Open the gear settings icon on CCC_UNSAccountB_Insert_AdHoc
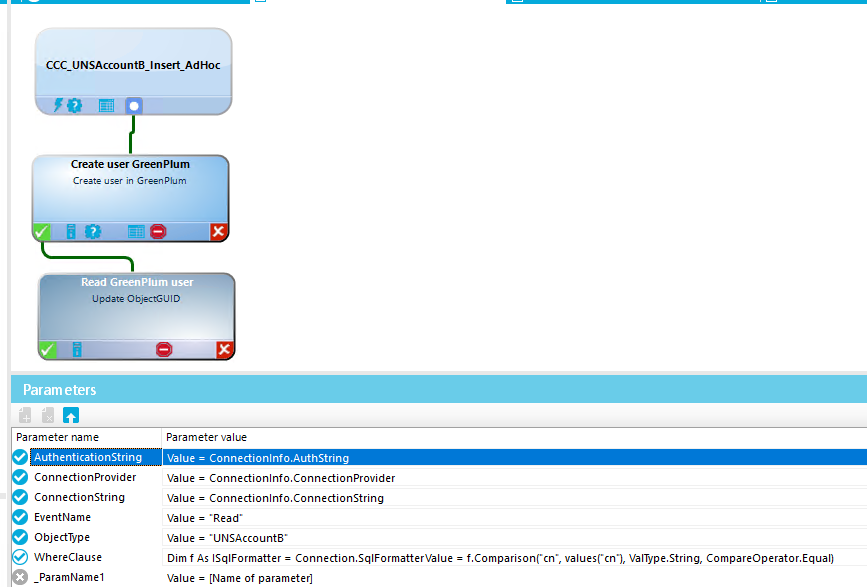 (75, 104)
